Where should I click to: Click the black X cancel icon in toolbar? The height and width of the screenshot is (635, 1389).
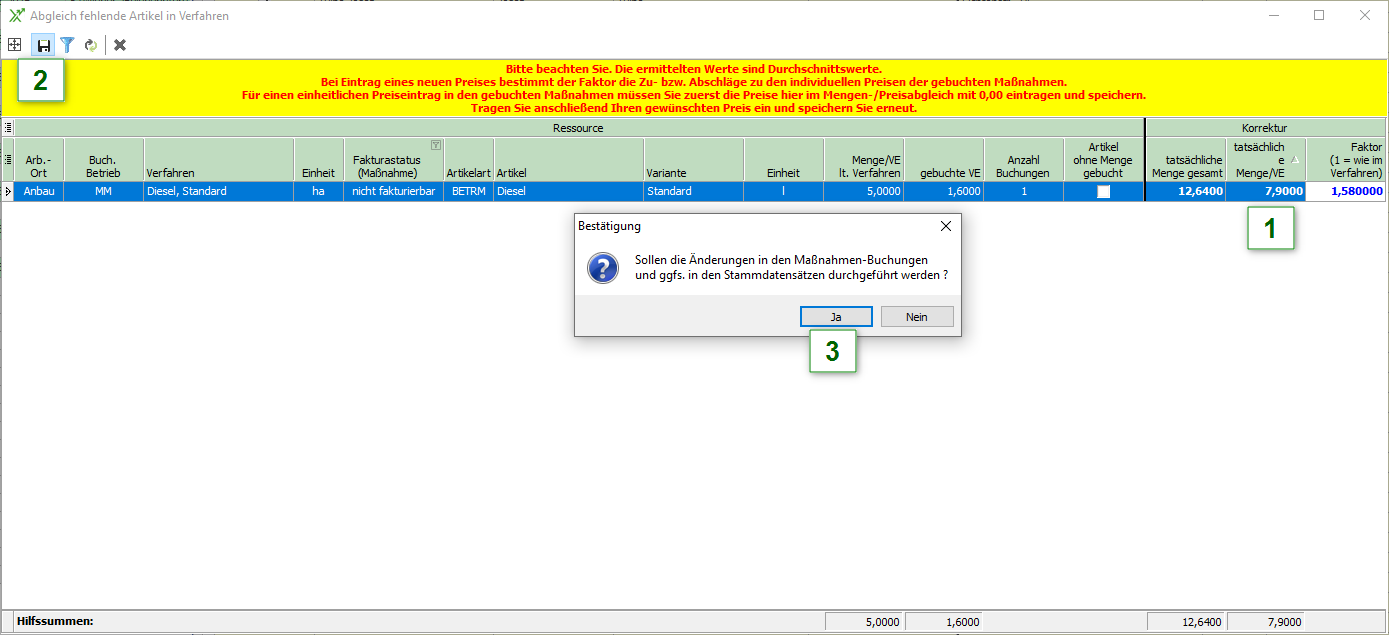[x=120, y=45]
